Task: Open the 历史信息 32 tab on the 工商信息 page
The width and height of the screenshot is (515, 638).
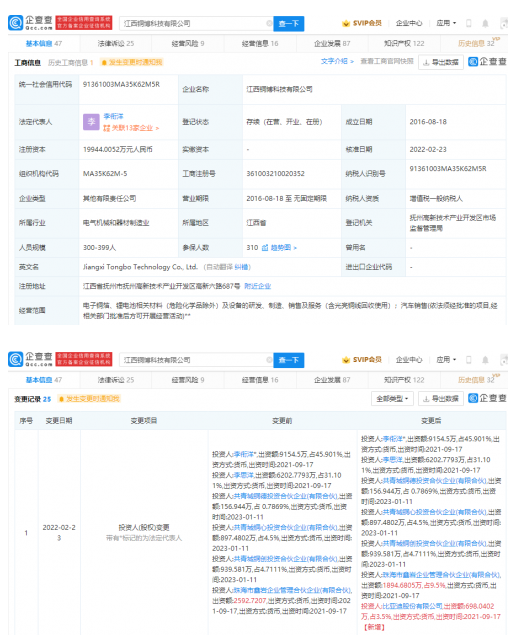Action: click(476, 44)
